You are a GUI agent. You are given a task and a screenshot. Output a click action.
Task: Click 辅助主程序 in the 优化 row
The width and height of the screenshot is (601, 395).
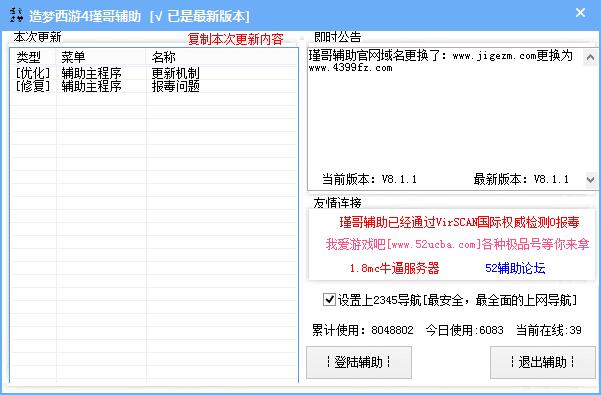point(92,73)
